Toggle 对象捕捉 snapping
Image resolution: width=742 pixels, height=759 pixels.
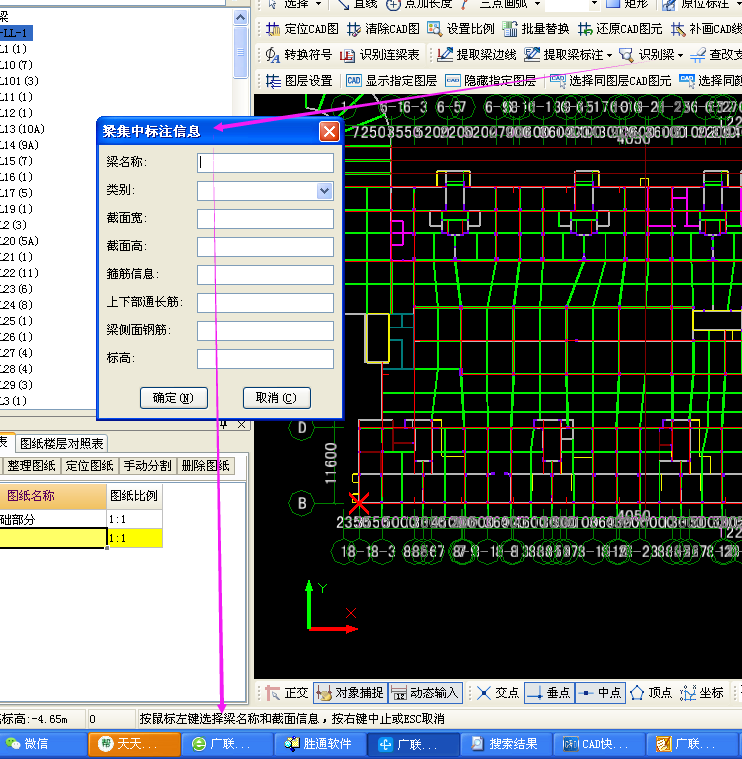click(351, 693)
